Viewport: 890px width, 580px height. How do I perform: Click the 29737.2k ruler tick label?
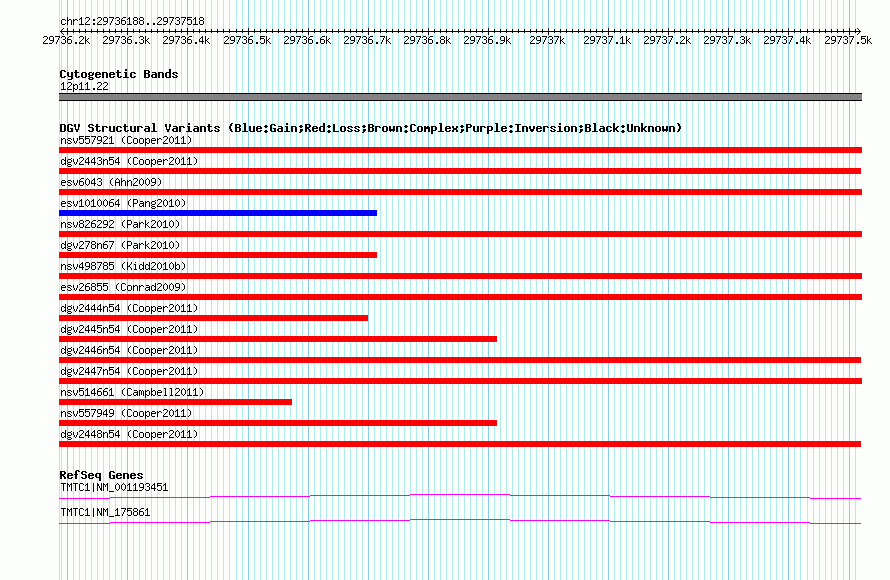click(667, 40)
